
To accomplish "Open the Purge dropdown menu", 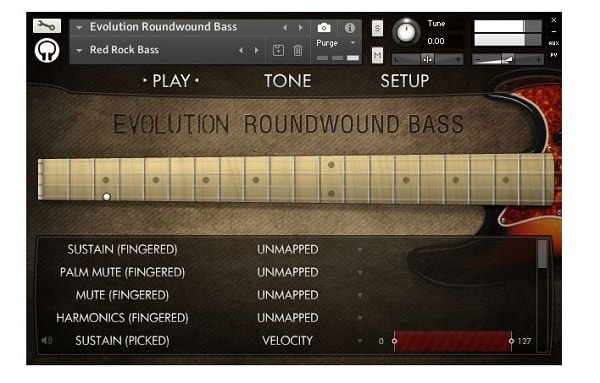I will [x=353, y=43].
